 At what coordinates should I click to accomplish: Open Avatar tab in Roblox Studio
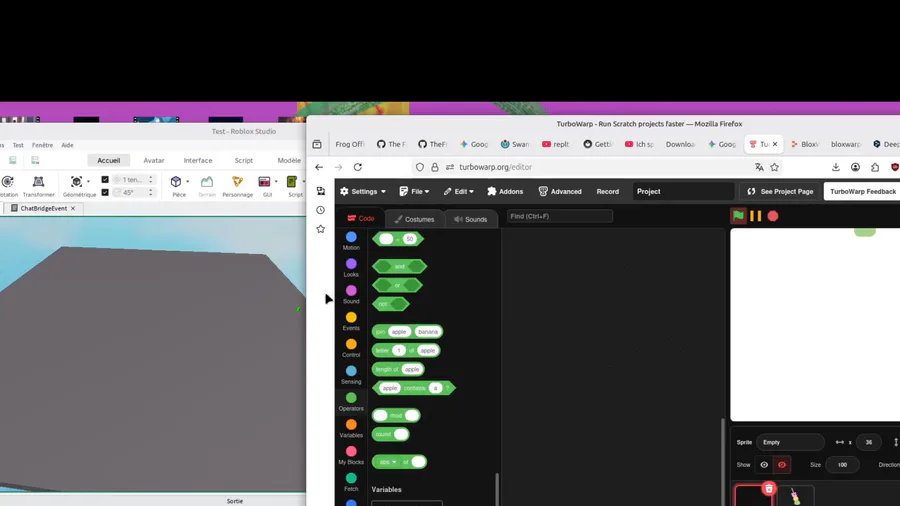pos(154,161)
